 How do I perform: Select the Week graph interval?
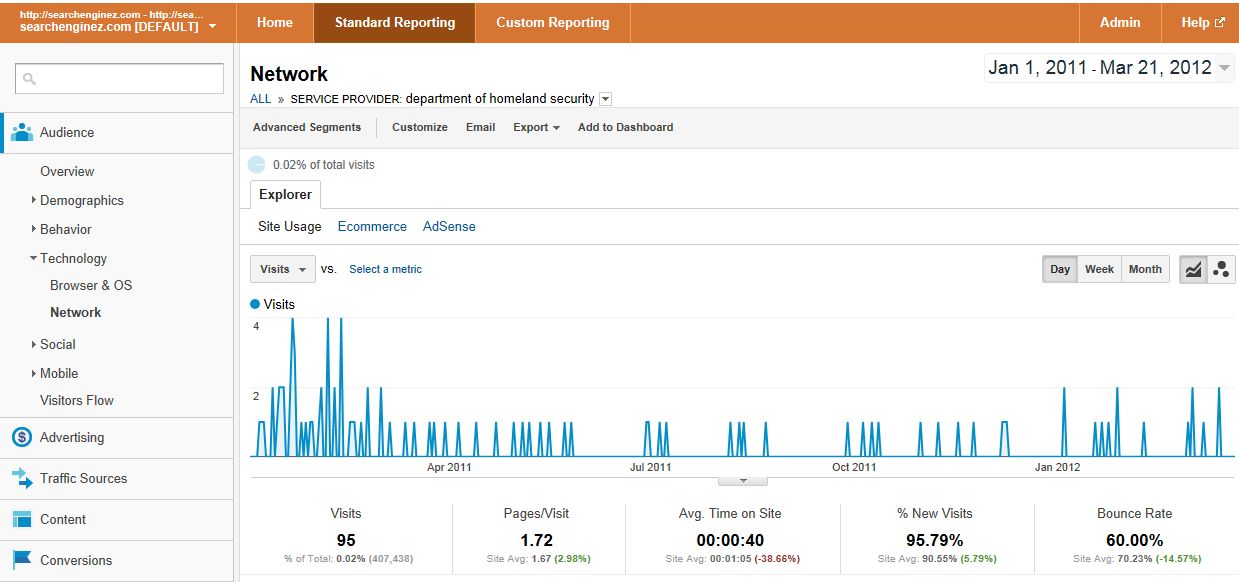pos(1099,269)
